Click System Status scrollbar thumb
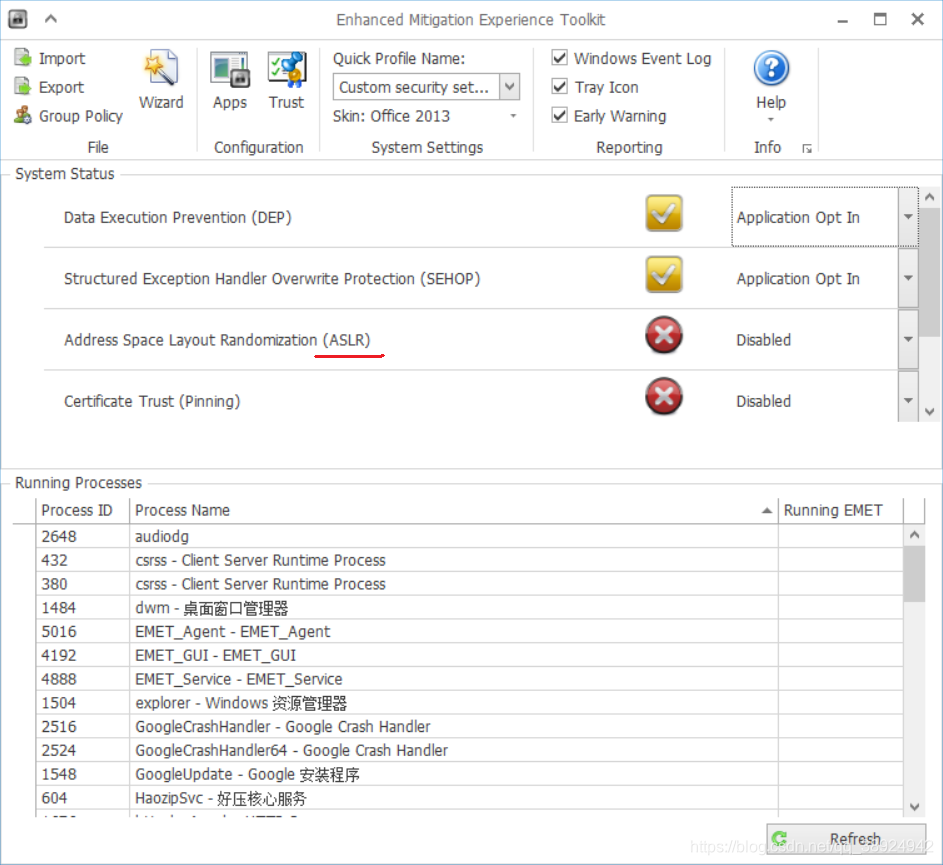 click(x=930, y=272)
